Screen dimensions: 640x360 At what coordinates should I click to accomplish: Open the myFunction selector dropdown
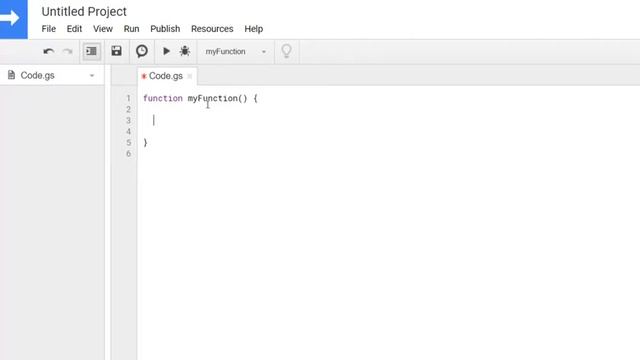236,51
